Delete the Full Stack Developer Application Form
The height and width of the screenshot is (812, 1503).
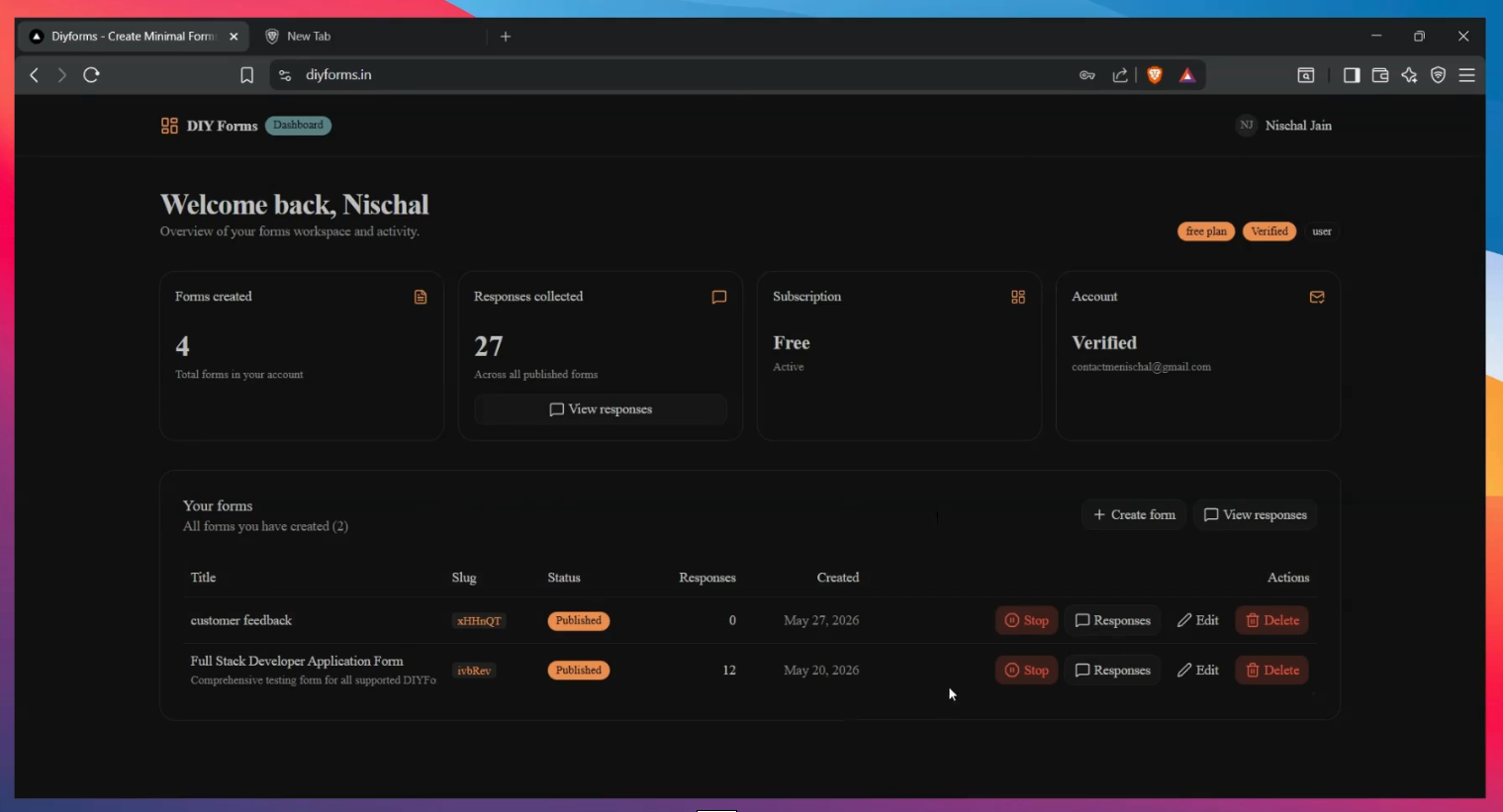(1272, 670)
